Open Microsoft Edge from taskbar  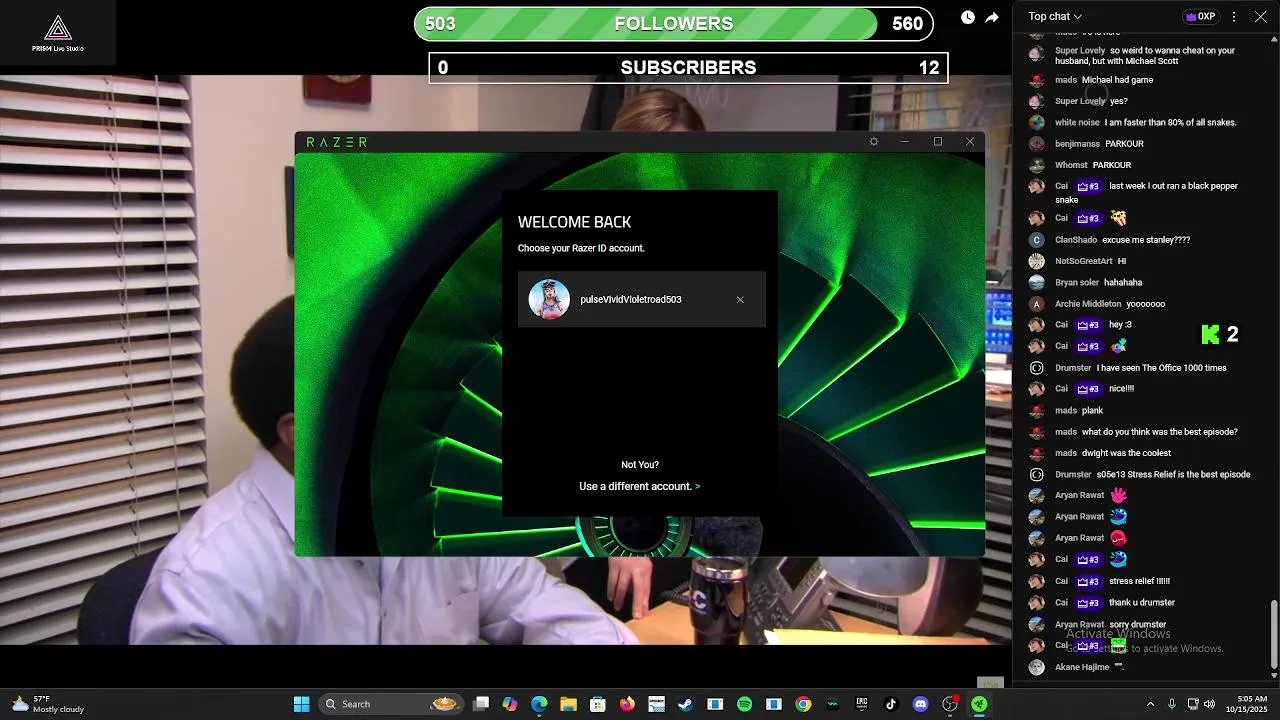click(539, 704)
